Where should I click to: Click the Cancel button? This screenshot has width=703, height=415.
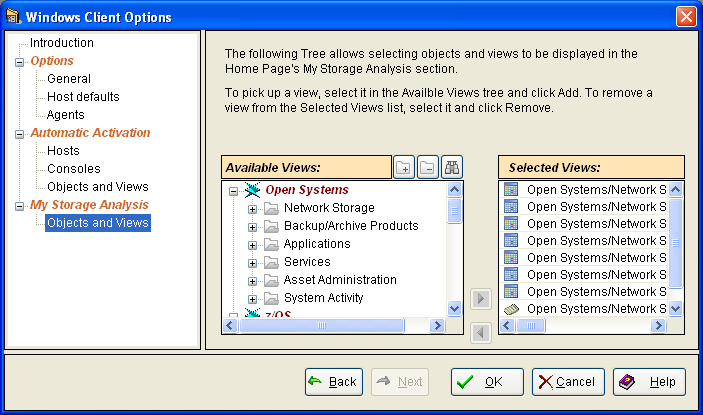coord(568,382)
